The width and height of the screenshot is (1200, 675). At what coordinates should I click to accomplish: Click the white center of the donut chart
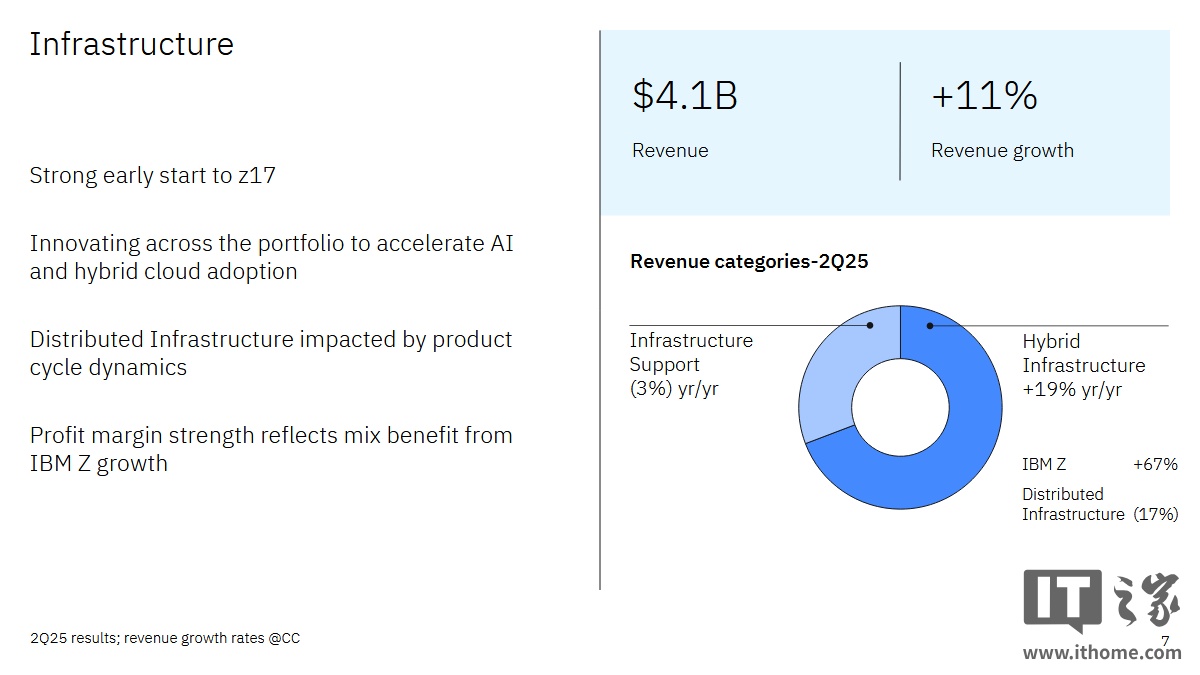tap(900, 407)
